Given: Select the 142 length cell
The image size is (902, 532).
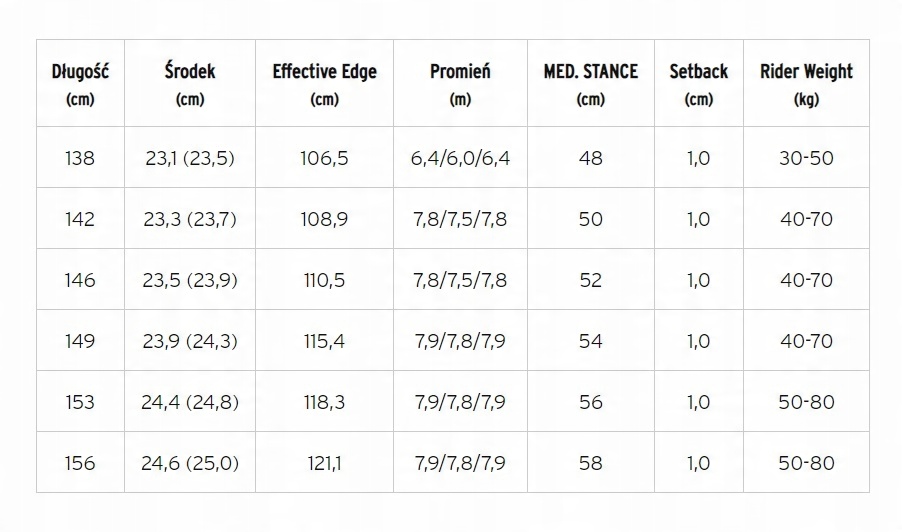Looking at the screenshot, I should click(x=80, y=219).
